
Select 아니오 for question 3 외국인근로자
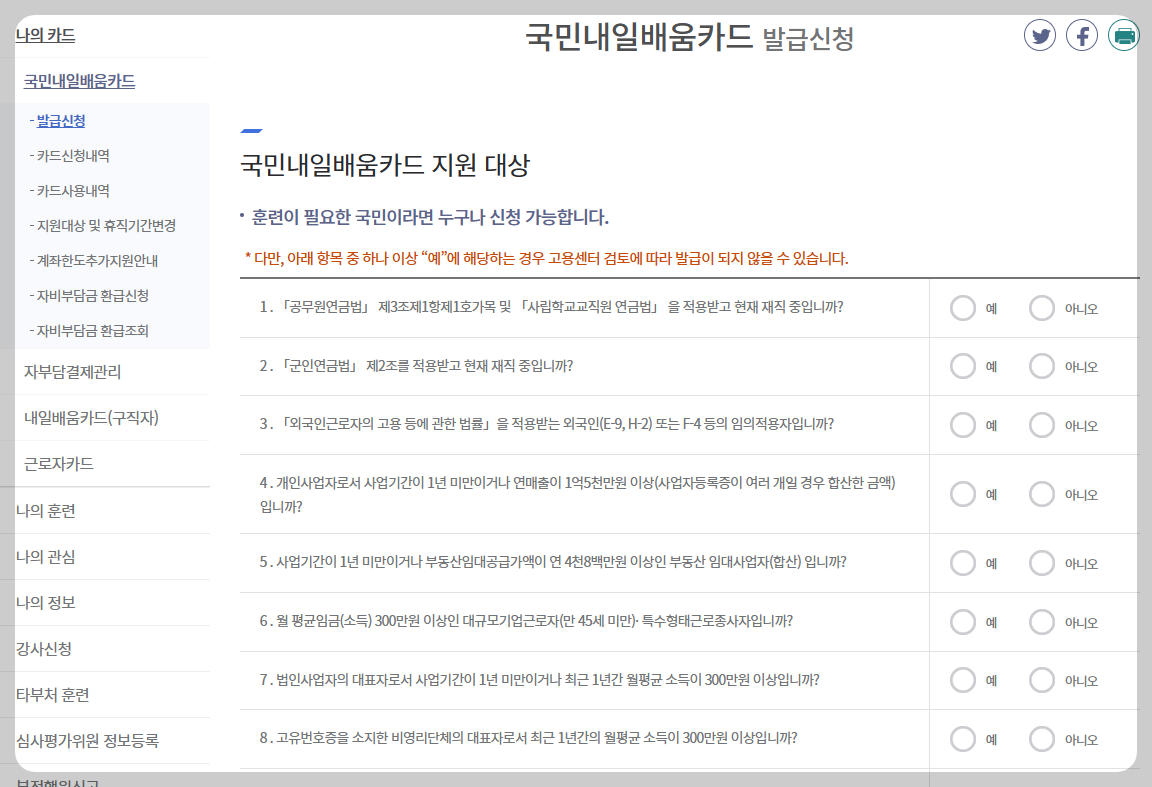click(1041, 425)
